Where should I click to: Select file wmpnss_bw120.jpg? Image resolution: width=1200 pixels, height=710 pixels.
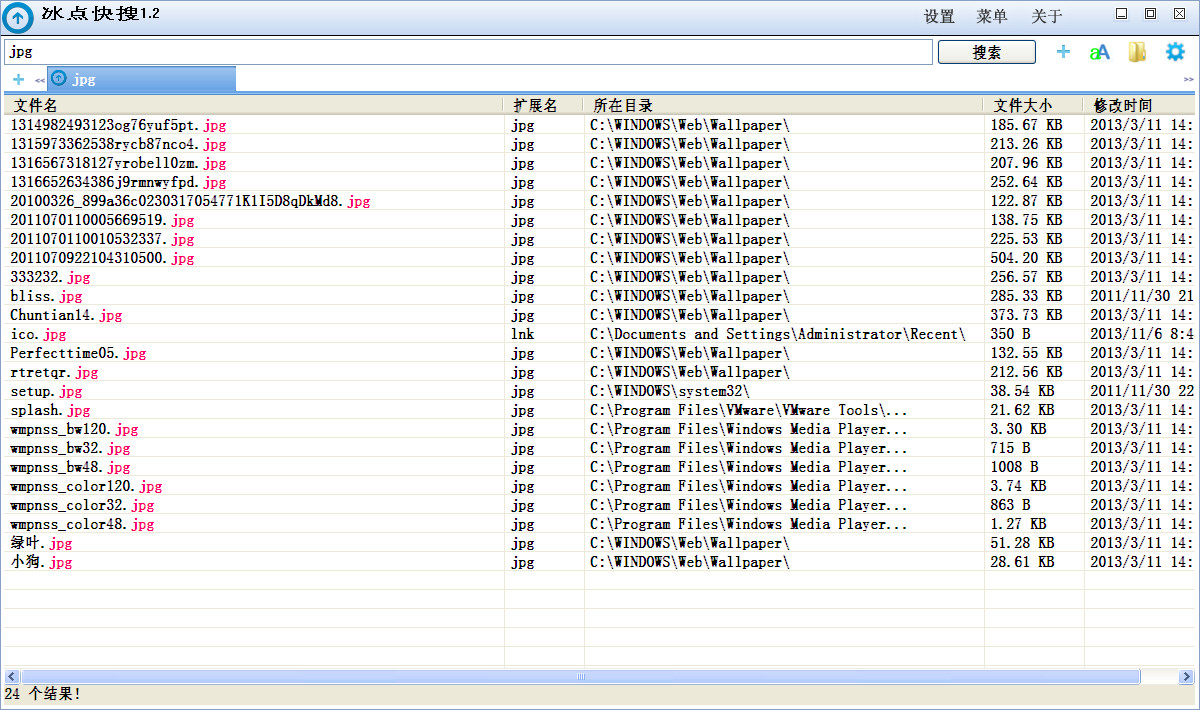74,429
